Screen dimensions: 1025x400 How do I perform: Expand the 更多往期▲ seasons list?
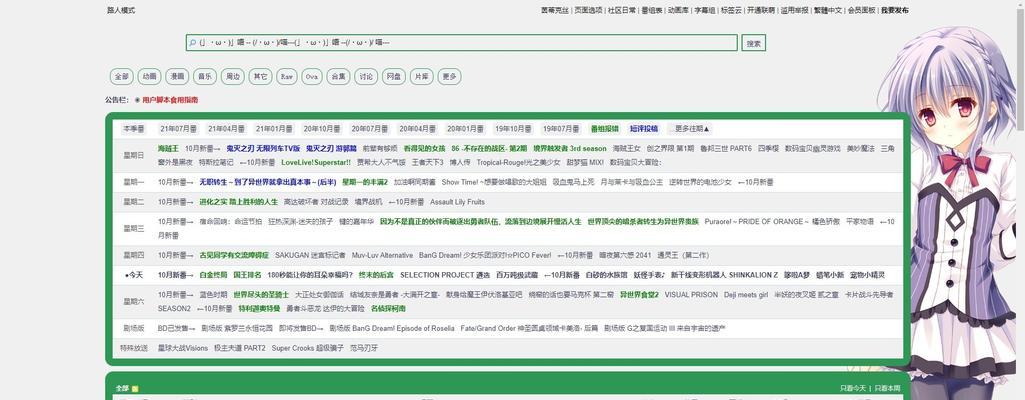coord(690,129)
